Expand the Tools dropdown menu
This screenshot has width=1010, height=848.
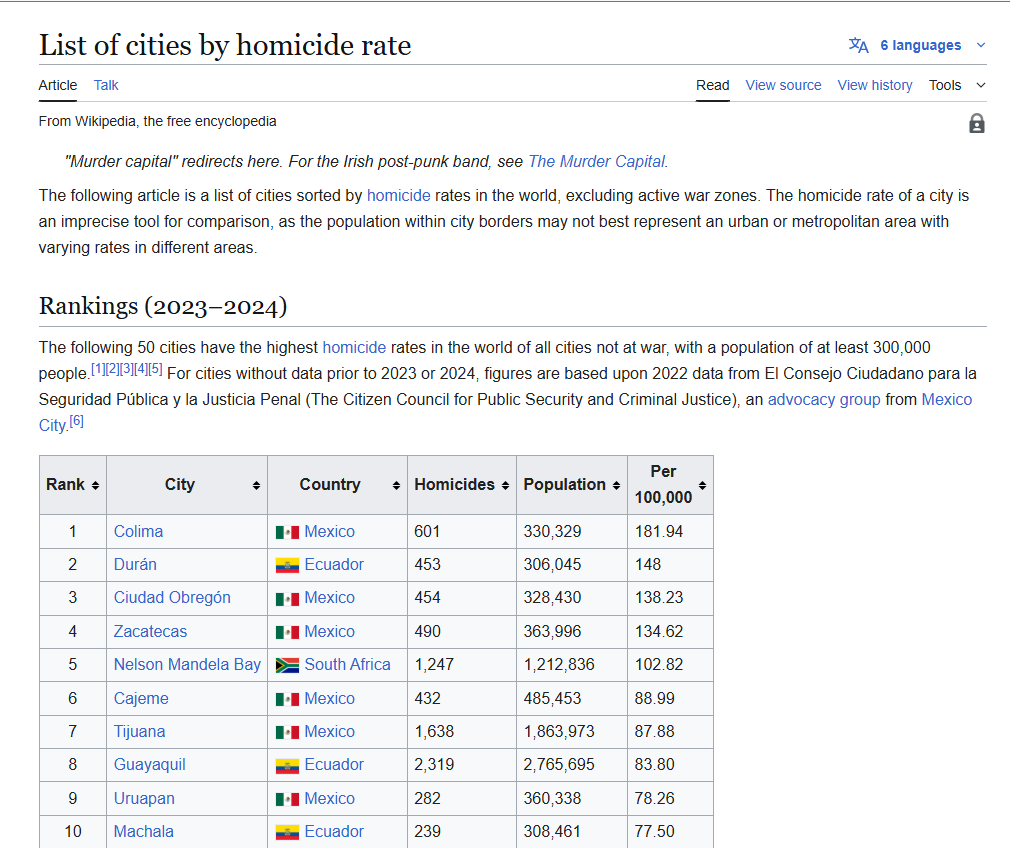tap(957, 85)
